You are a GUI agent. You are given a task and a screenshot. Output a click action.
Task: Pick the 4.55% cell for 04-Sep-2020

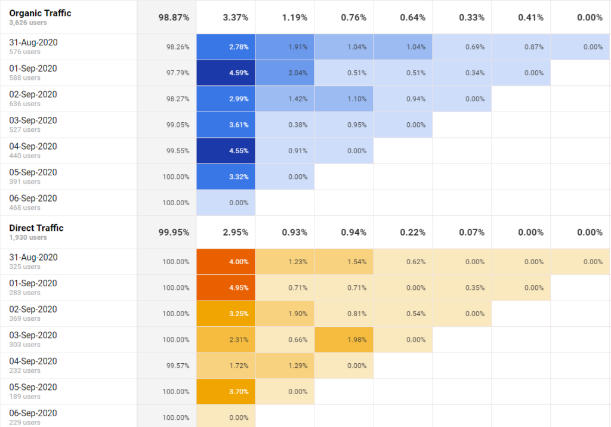coord(225,151)
